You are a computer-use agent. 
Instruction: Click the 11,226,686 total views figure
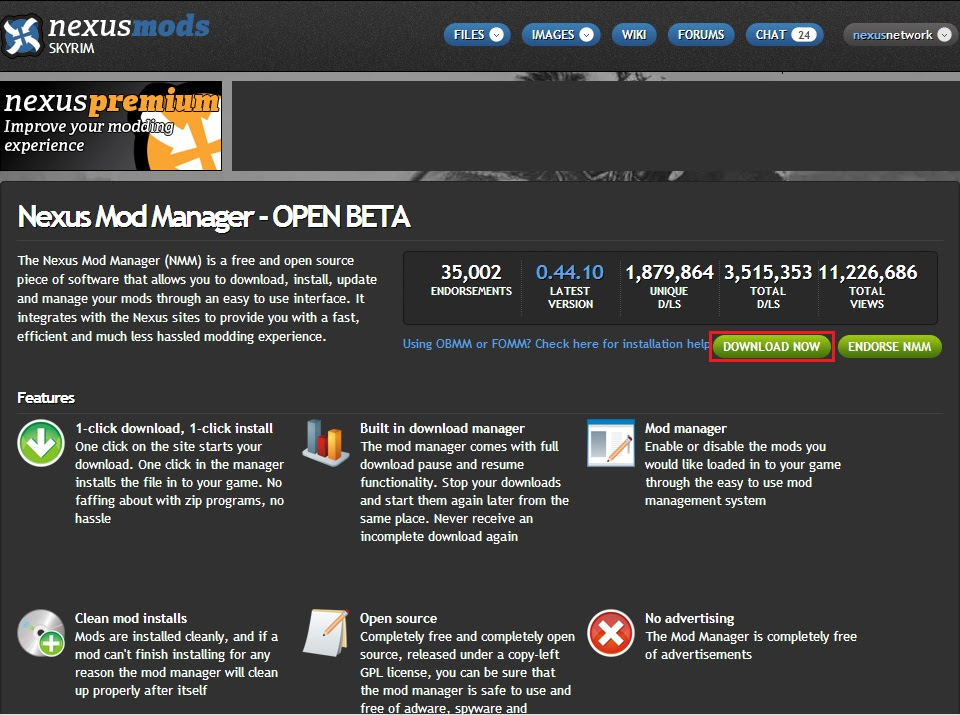[868, 272]
